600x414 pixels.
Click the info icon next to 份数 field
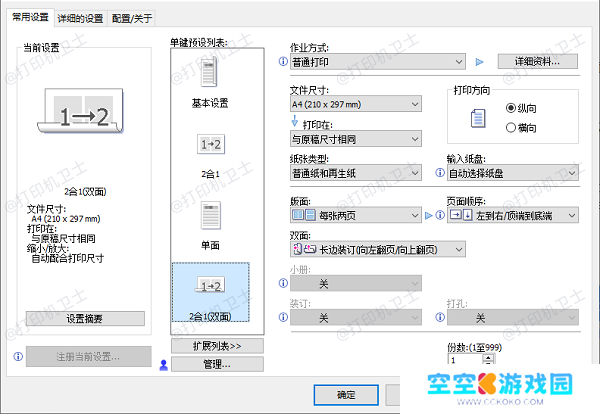click(x=439, y=347)
